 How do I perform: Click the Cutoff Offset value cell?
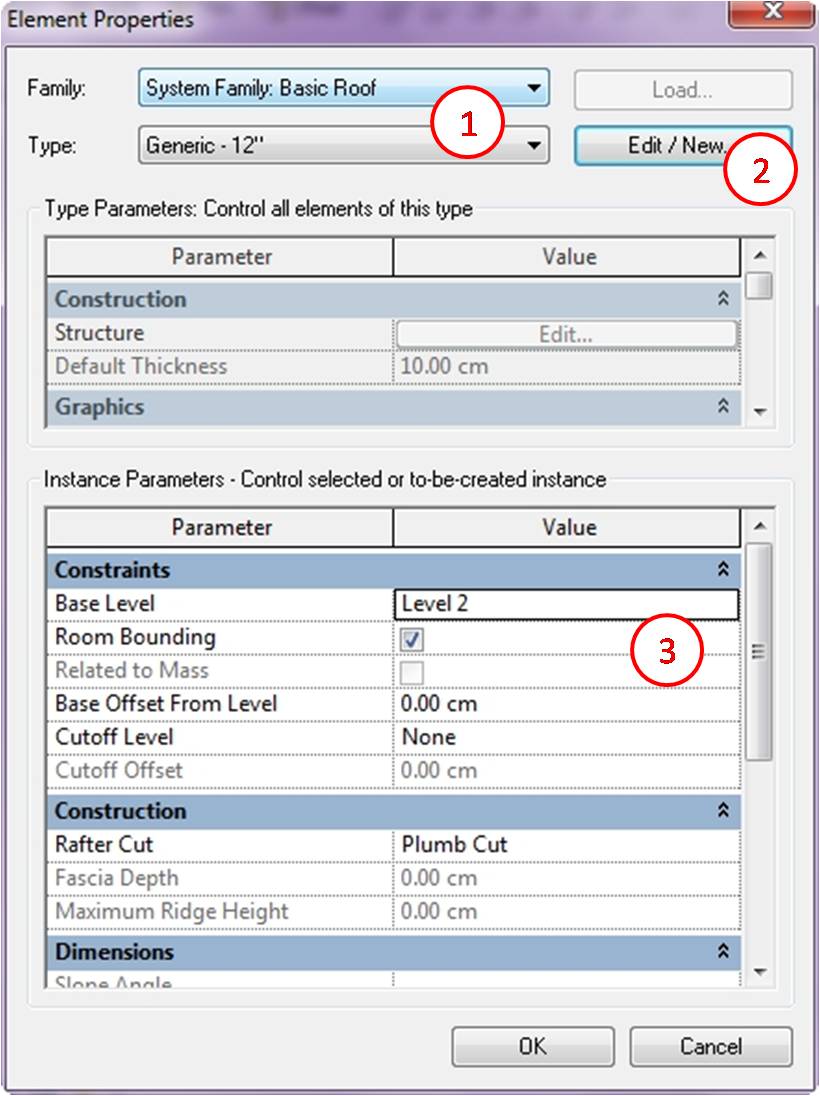[566, 771]
